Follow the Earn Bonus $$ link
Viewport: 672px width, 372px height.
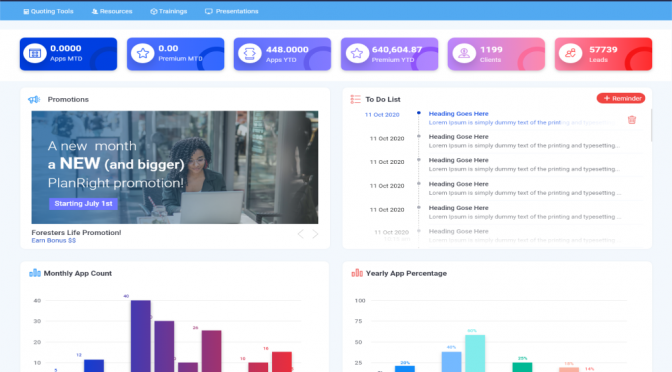[54, 240]
